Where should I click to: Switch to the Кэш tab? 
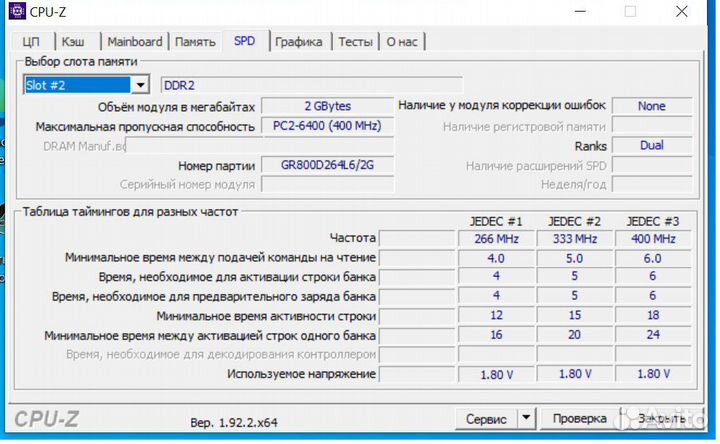click(x=73, y=42)
